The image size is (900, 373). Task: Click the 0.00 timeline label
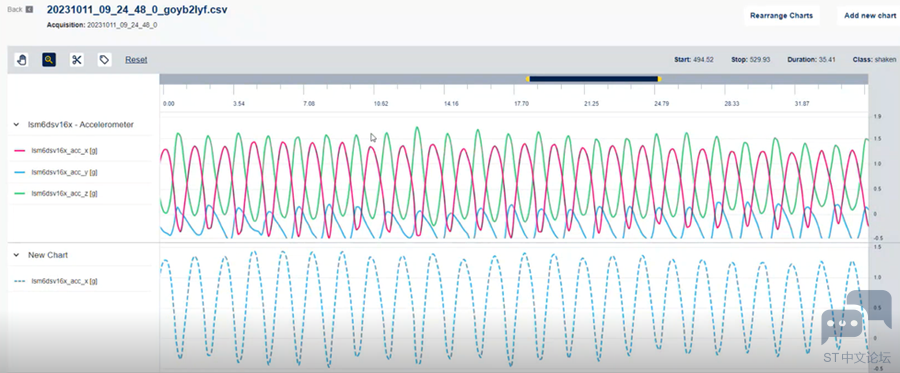click(169, 104)
